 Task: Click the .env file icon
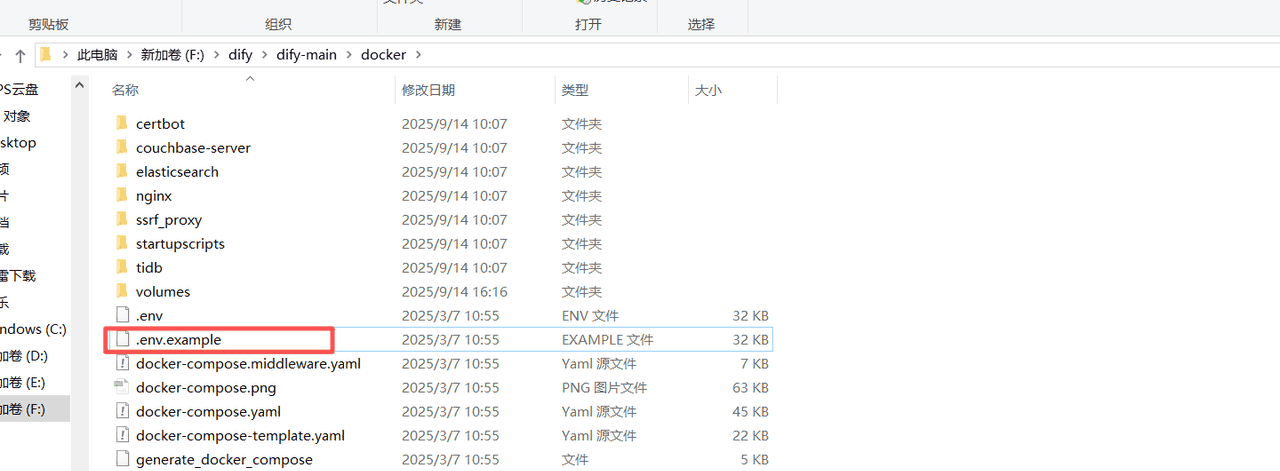tap(122, 316)
